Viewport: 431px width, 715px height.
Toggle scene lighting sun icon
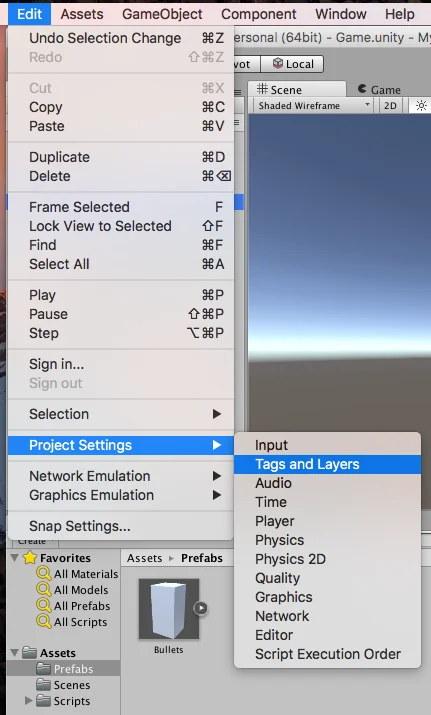pyautogui.click(x=421, y=106)
